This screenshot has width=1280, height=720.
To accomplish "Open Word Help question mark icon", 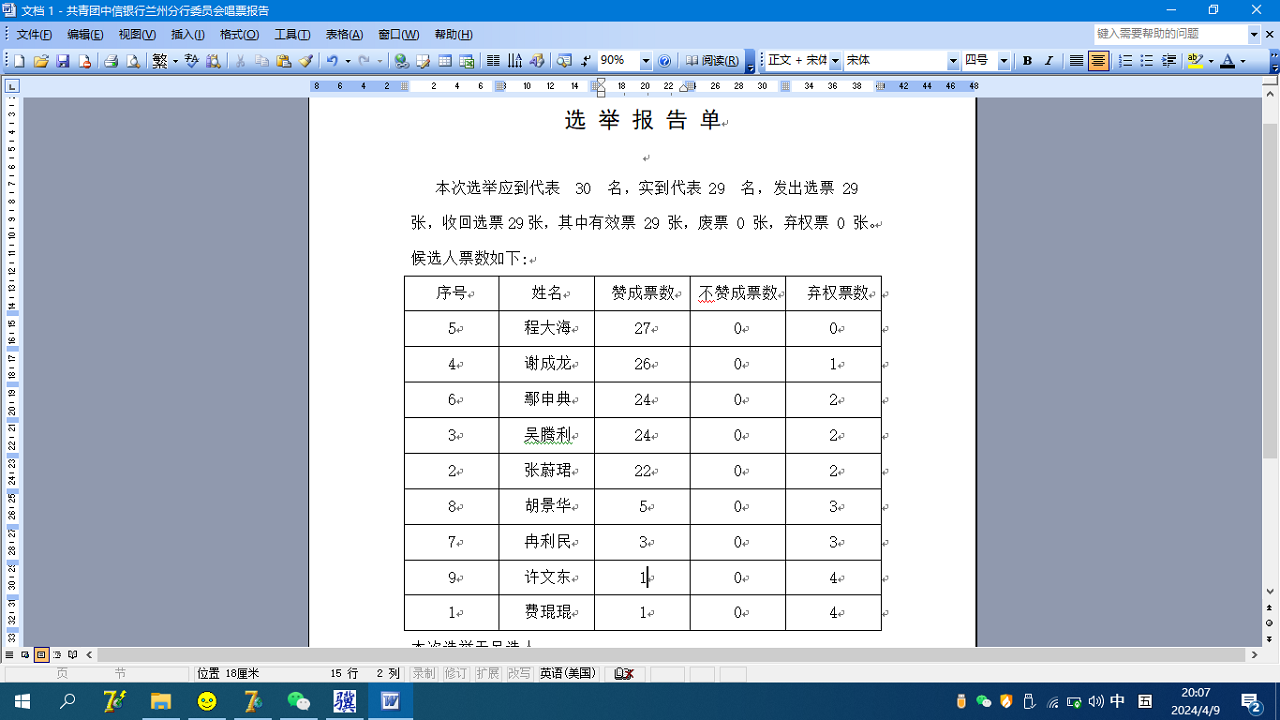I will click(x=665, y=61).
